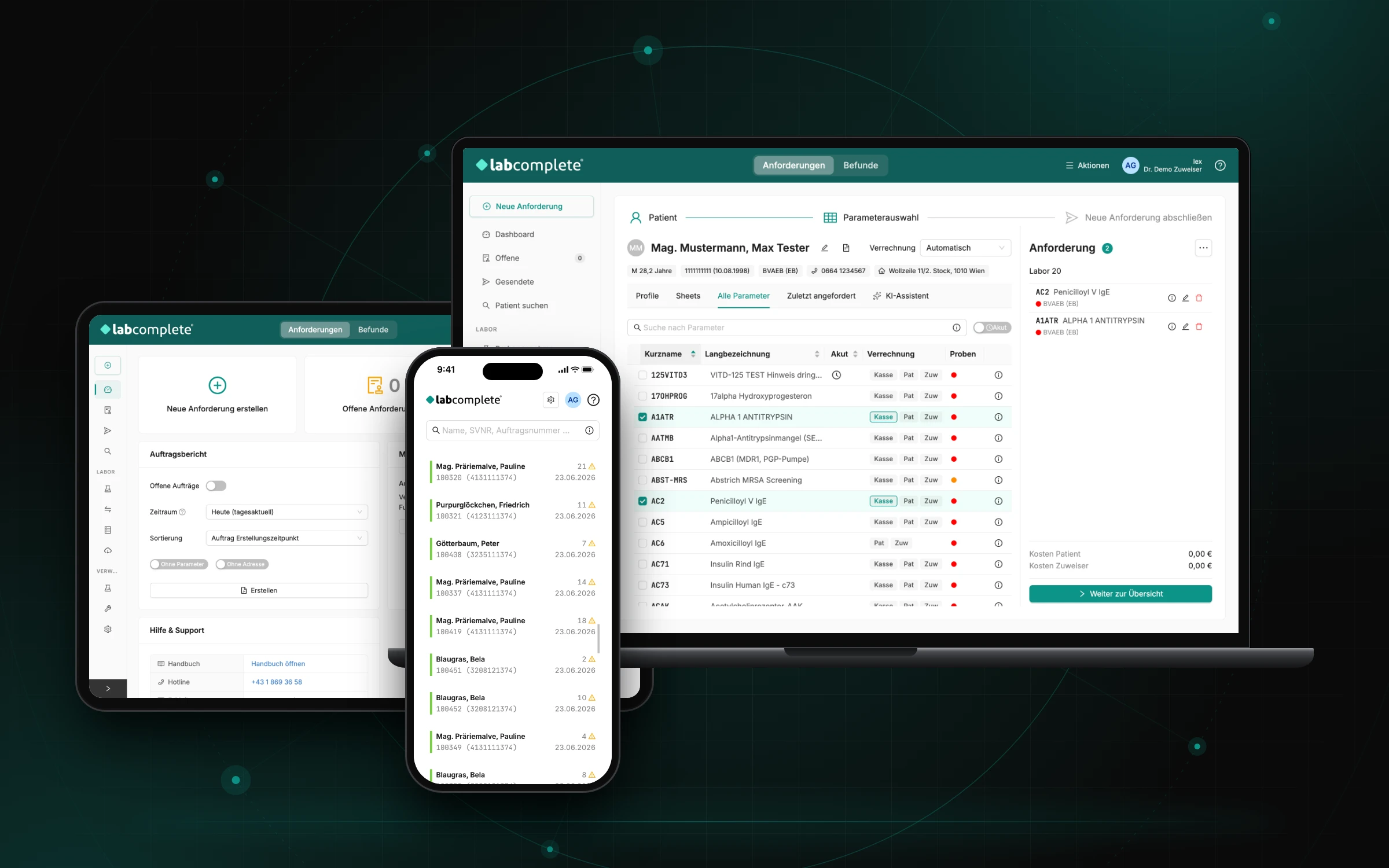Image resolution: width=1389 pixels, height=868 pixels.
Task: Tap the AG avatar on the phone app
Action: coord(573,400)
